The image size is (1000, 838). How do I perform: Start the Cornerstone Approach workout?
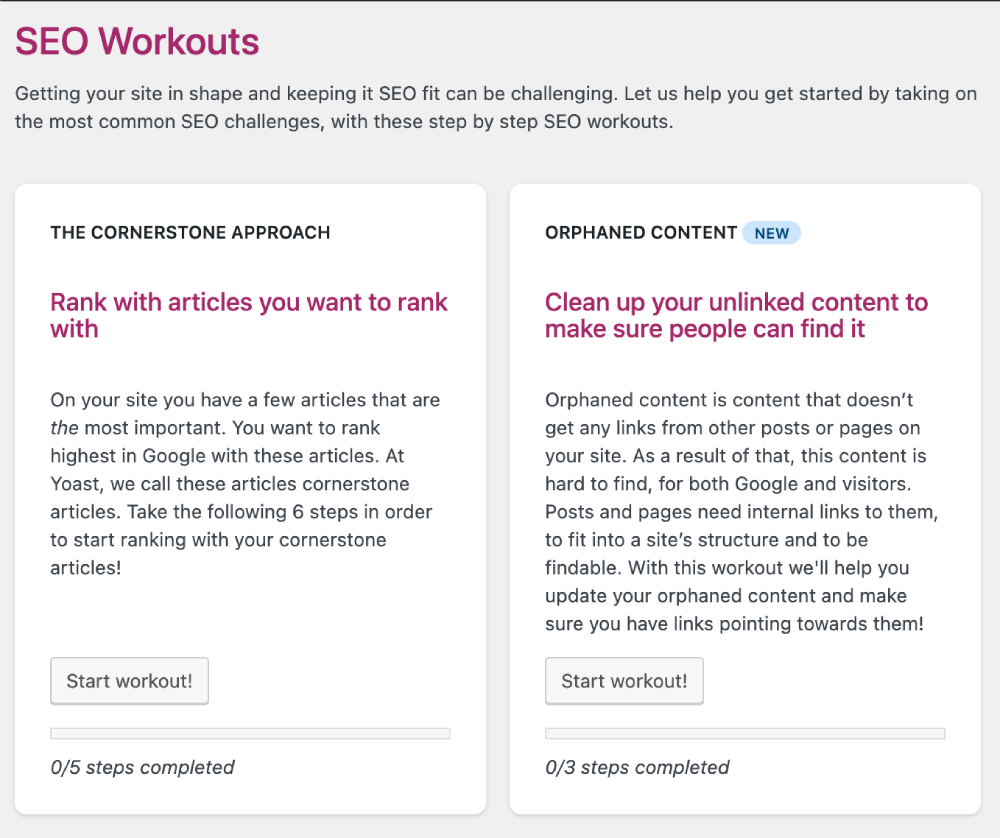click(129, 681)
